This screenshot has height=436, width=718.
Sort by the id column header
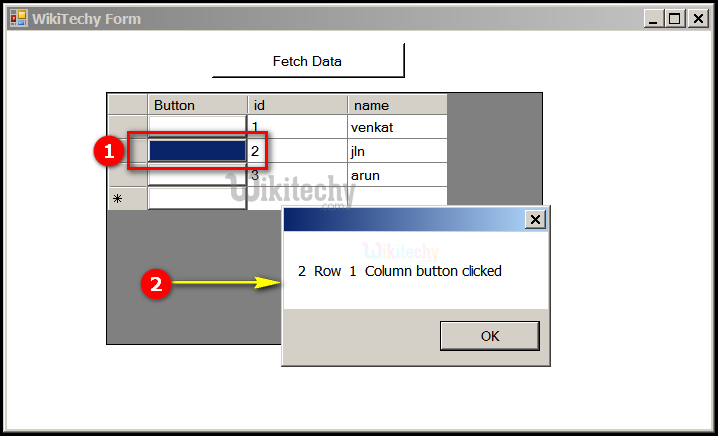click(297, 105)
